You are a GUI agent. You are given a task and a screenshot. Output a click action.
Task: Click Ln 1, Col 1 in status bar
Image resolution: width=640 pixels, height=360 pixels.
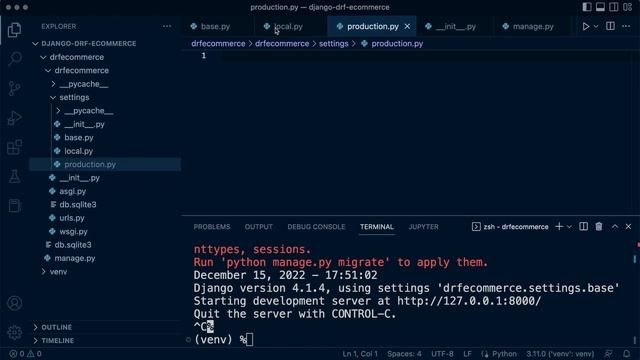[360, 354]
